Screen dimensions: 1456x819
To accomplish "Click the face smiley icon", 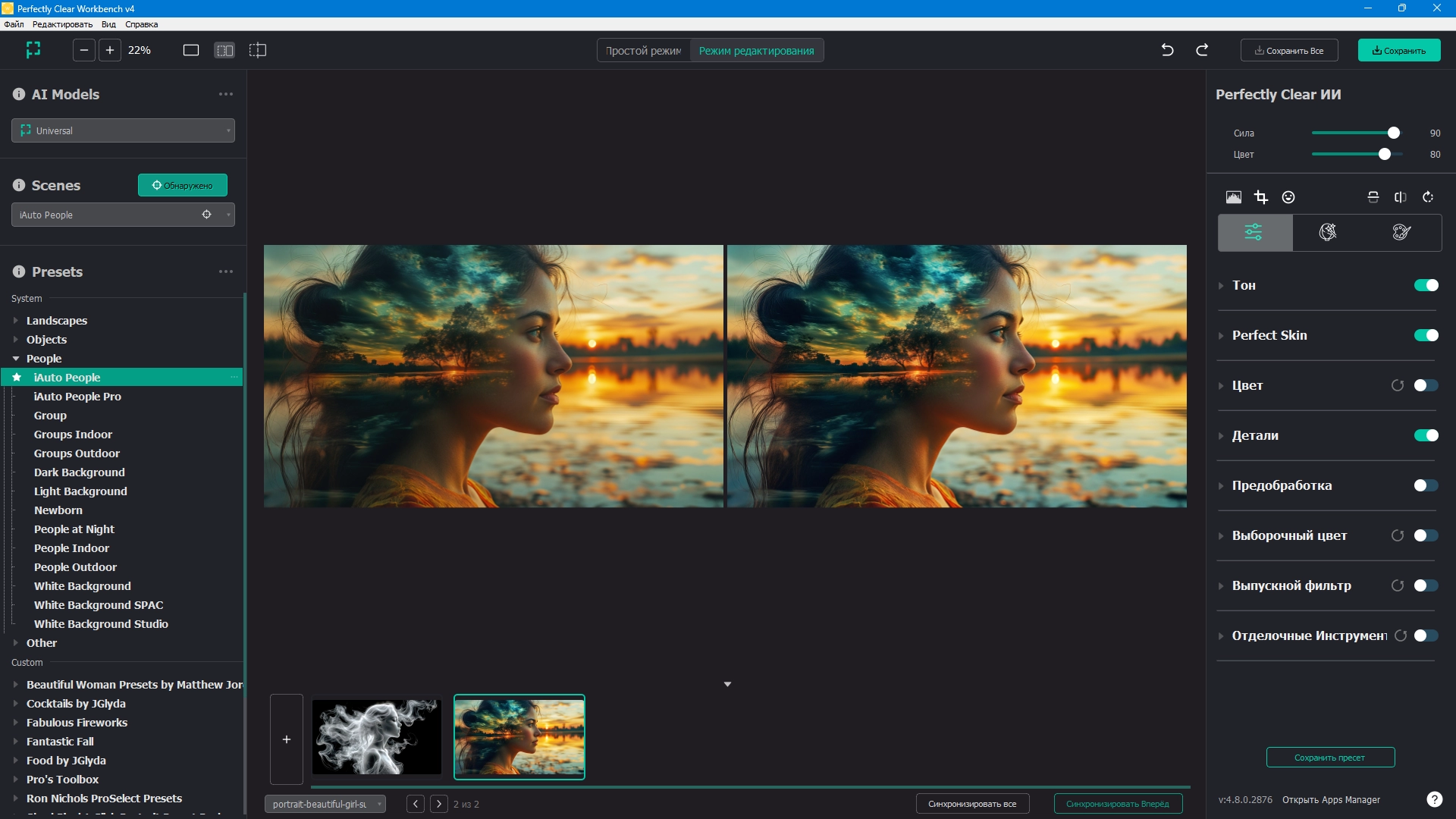I will click(x=1288, y=197).
